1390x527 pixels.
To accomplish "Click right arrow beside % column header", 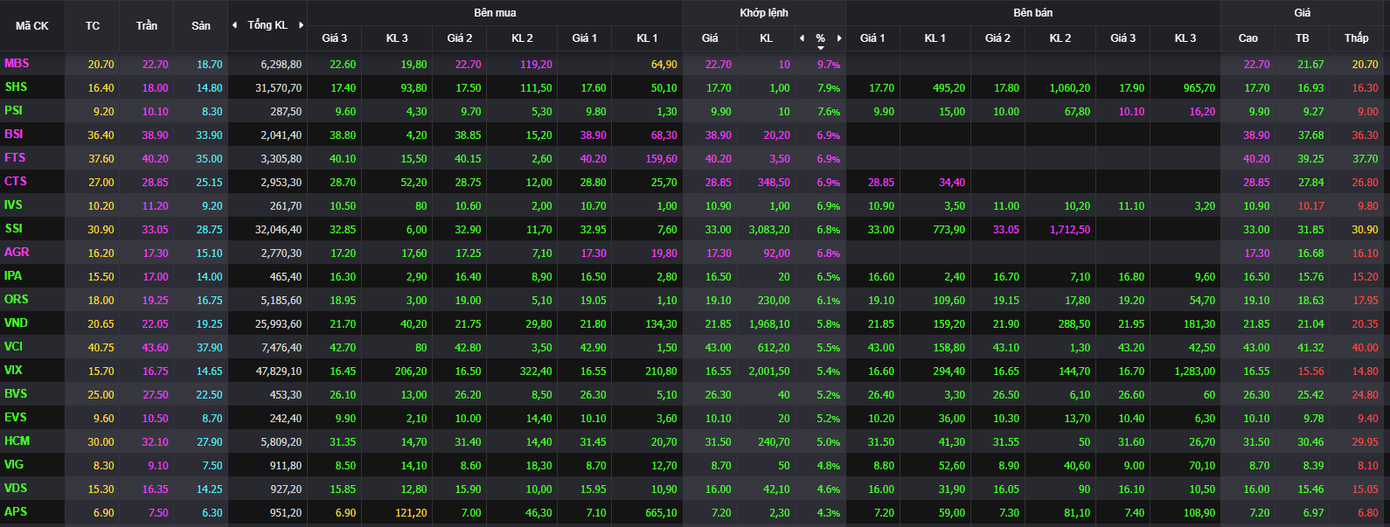I will (x=838, y=38).
